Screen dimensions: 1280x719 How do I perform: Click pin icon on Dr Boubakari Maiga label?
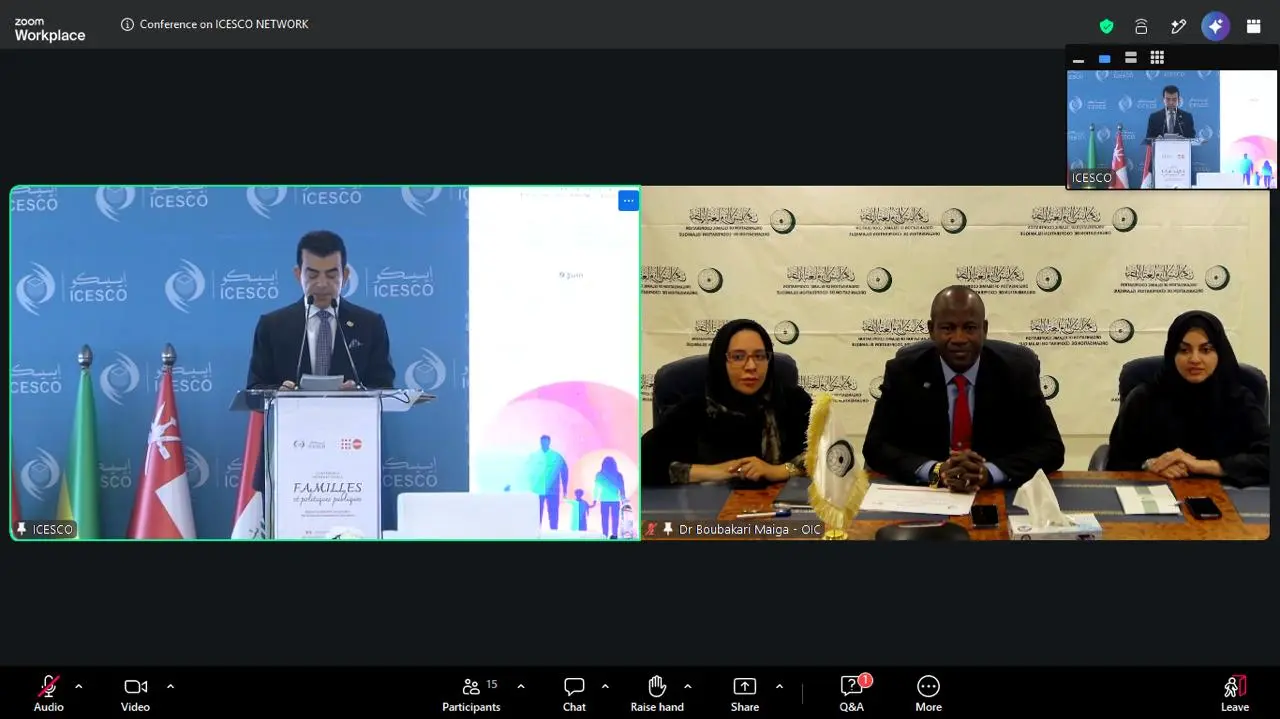tap(668, 529)
